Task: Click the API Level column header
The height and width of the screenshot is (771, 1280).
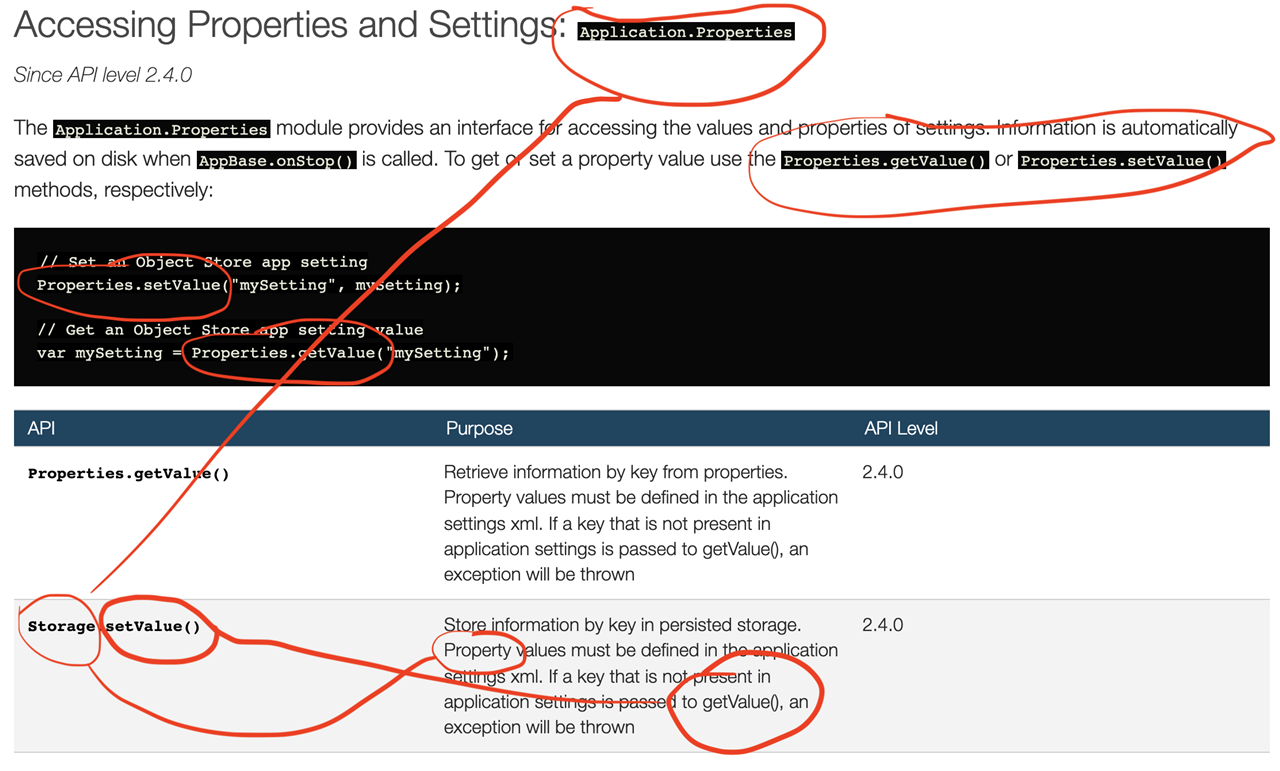Action: click(x=901, y=428)
